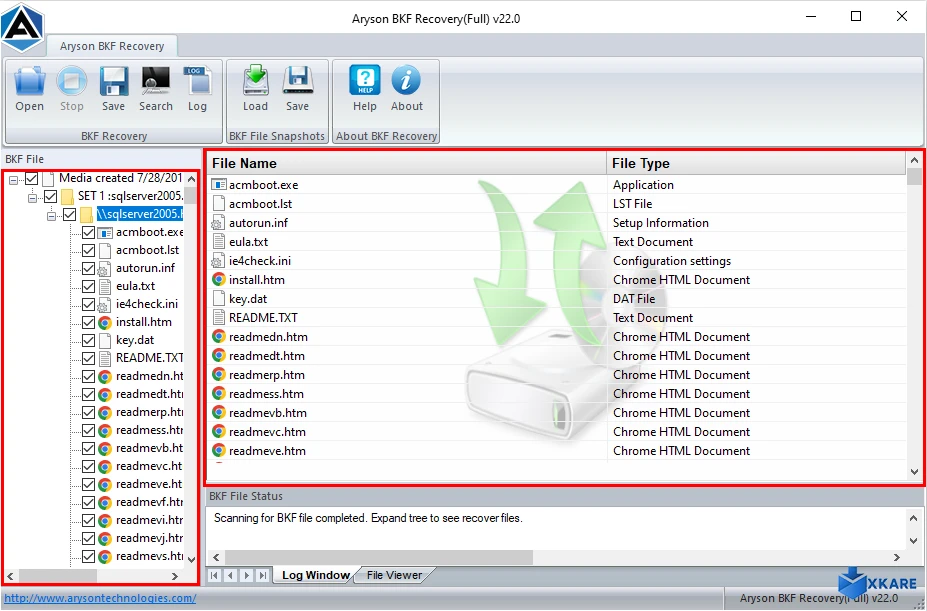Open the Log icon in toolbar
The image size is (927, 611).
[197, 89]
